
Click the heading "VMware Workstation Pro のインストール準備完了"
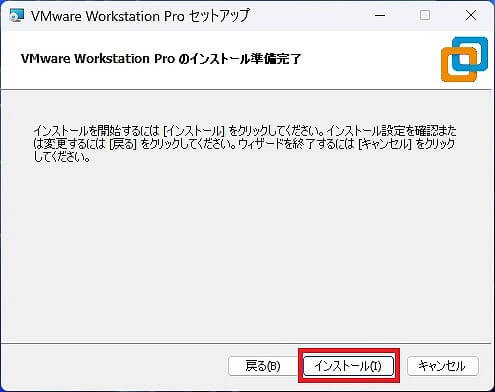tap(161, 59)
